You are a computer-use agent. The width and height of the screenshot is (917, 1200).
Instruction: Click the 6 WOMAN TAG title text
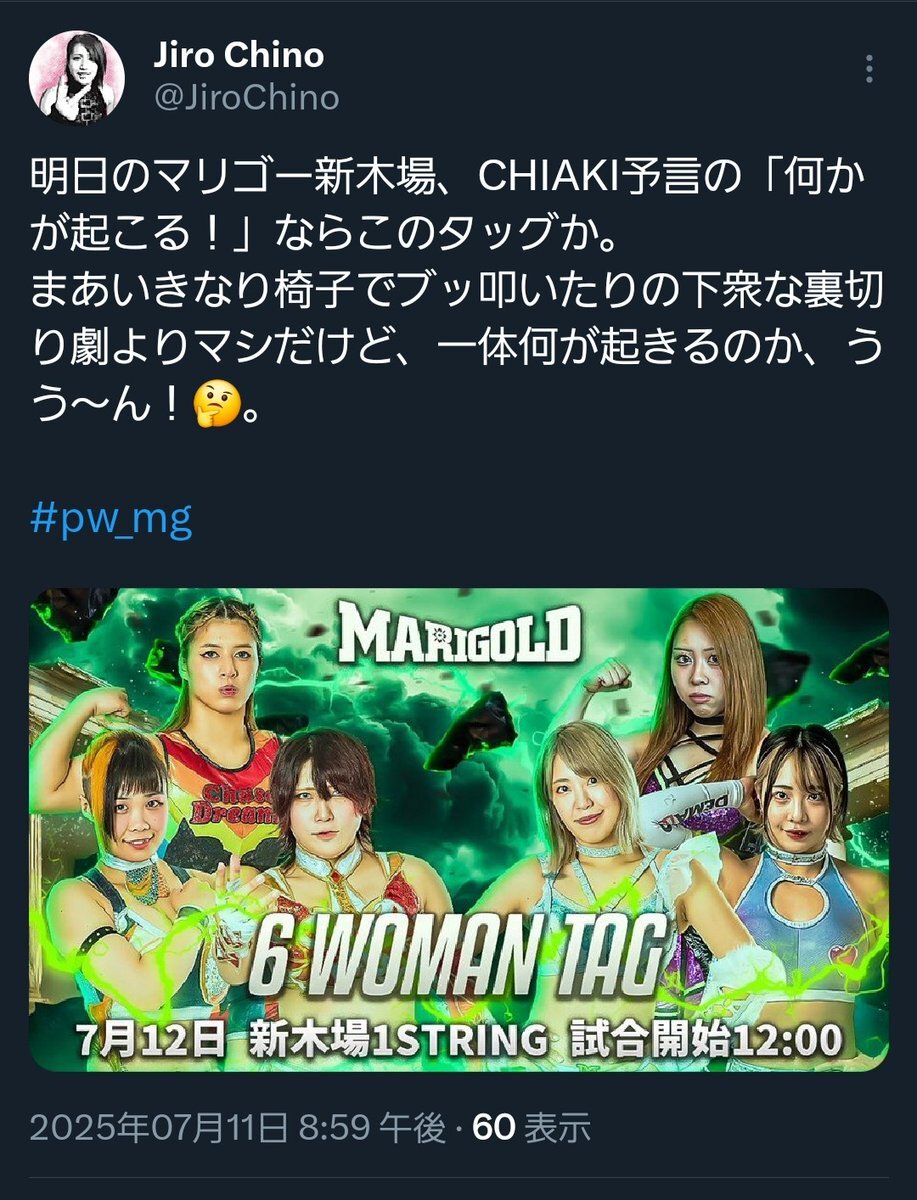(459, 958)
